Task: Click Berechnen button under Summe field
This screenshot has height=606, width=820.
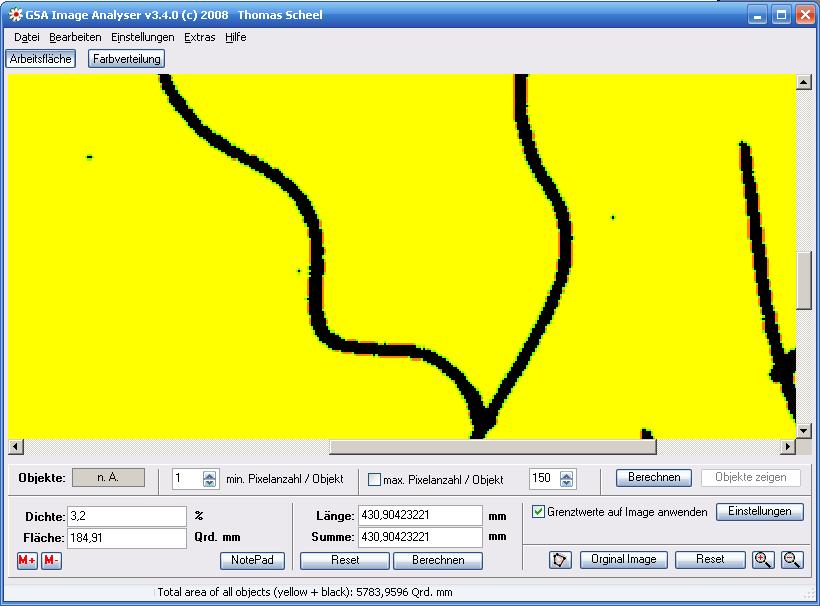Action: coord(438,560)
